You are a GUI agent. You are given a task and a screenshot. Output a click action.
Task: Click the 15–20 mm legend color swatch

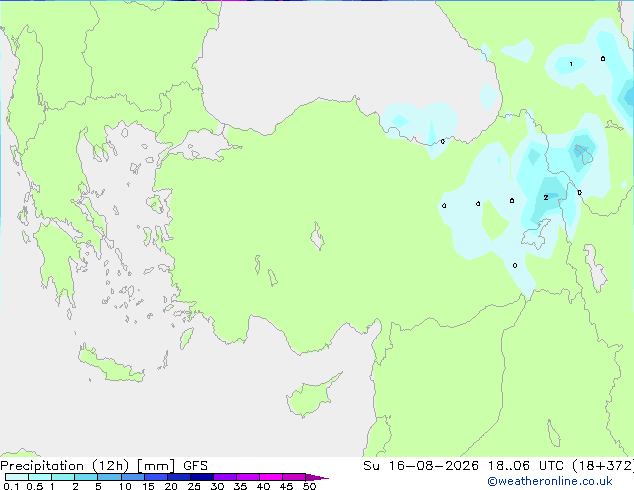point(156,477)
